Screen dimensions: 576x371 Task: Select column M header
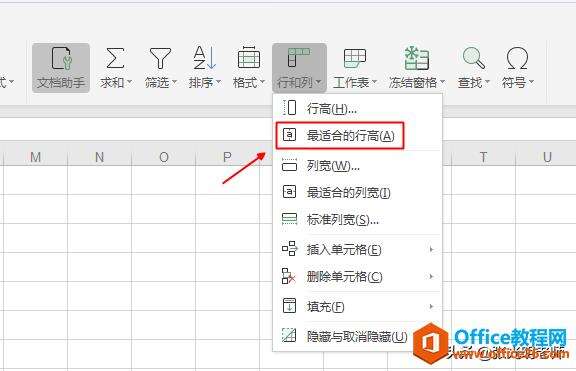[x=36, y=157]
